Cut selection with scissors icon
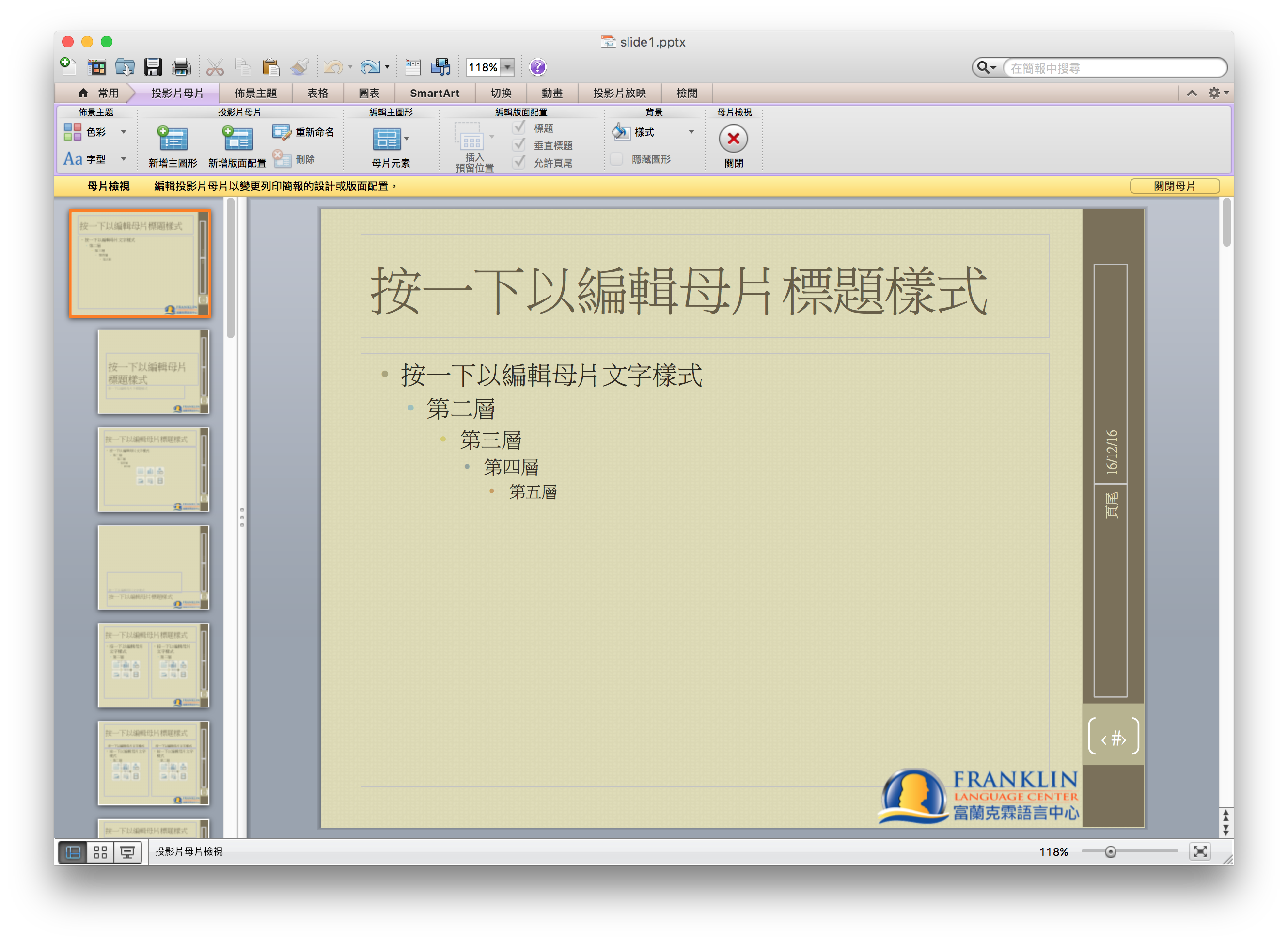 [x=215, y=67]
